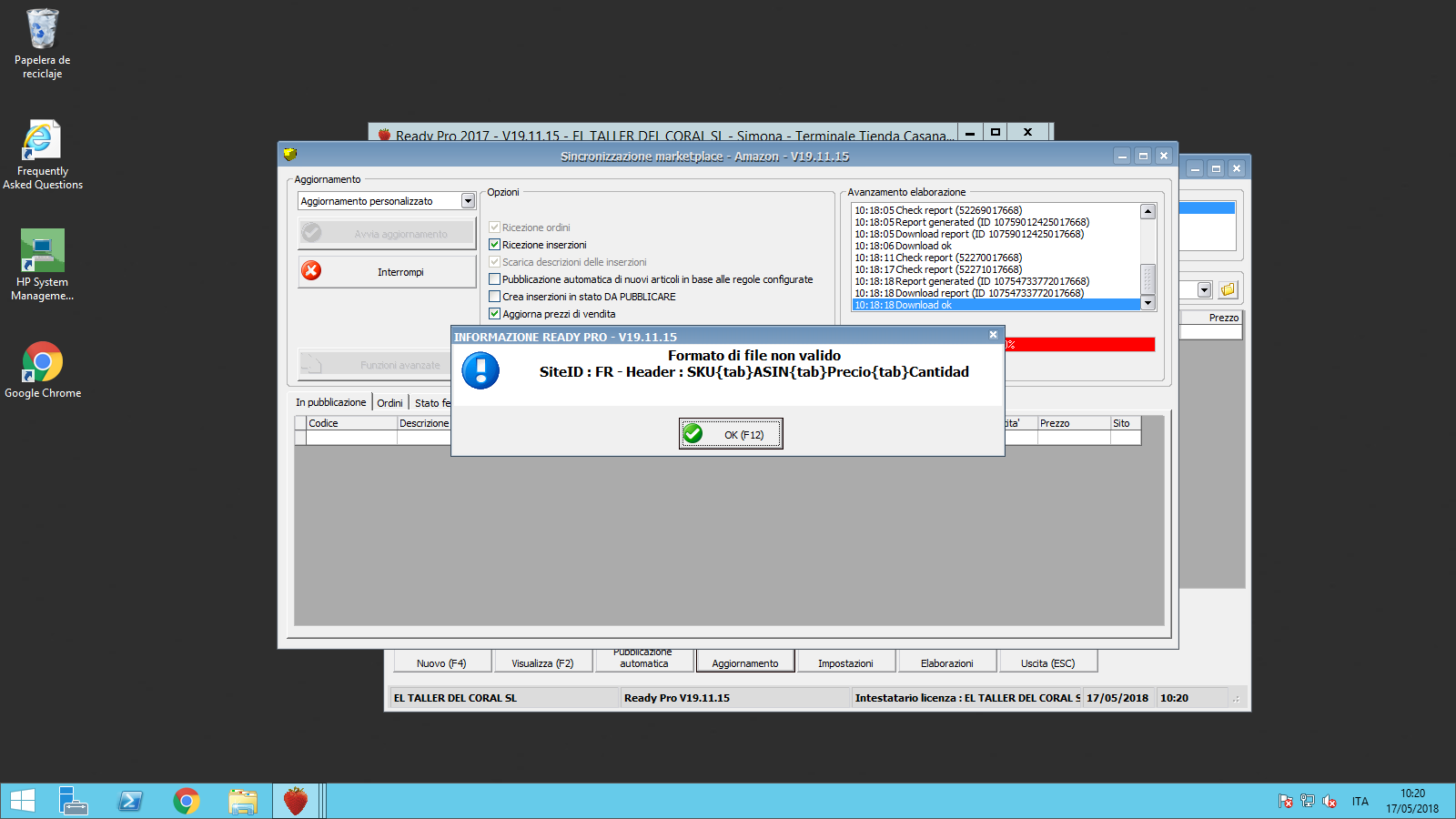Click the Visualizza (F2) button
Image resolution: width=1456 pixels, height=819 pixels.
click(x=542, y=662)
